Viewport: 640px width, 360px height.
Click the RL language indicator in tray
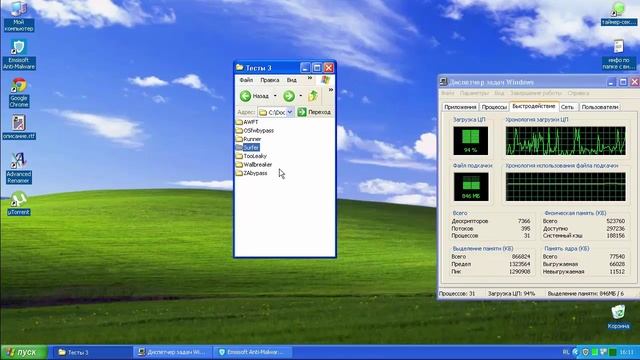click(566, 352)
